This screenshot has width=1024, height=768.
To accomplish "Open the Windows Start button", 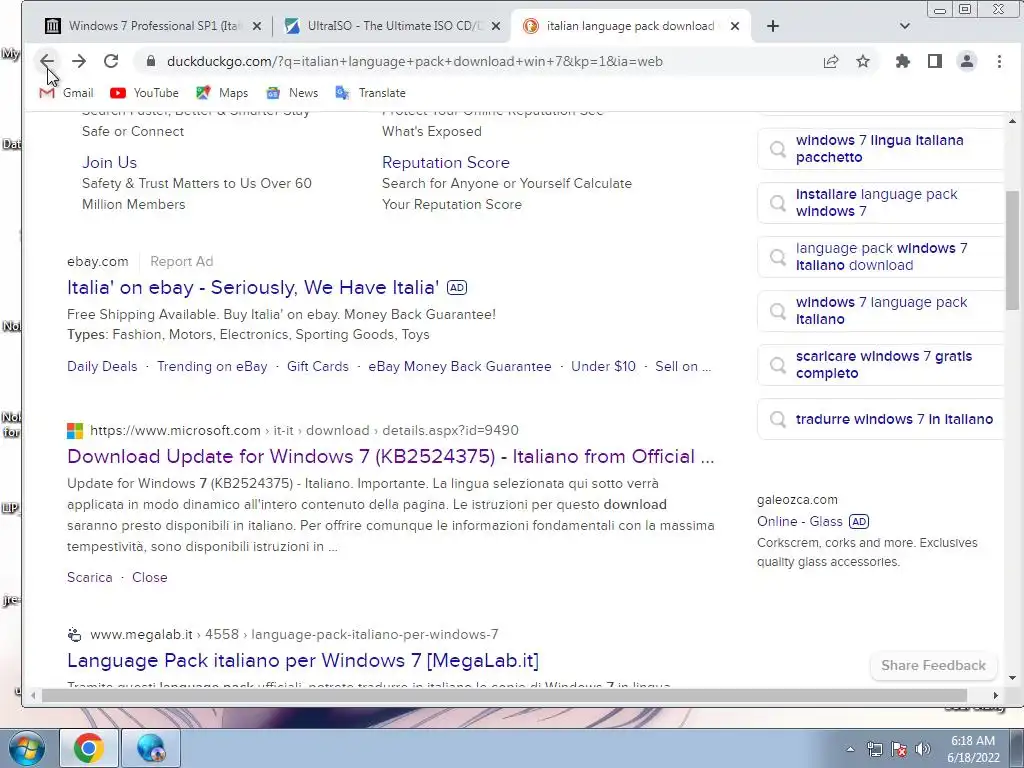I will [27, 748].
